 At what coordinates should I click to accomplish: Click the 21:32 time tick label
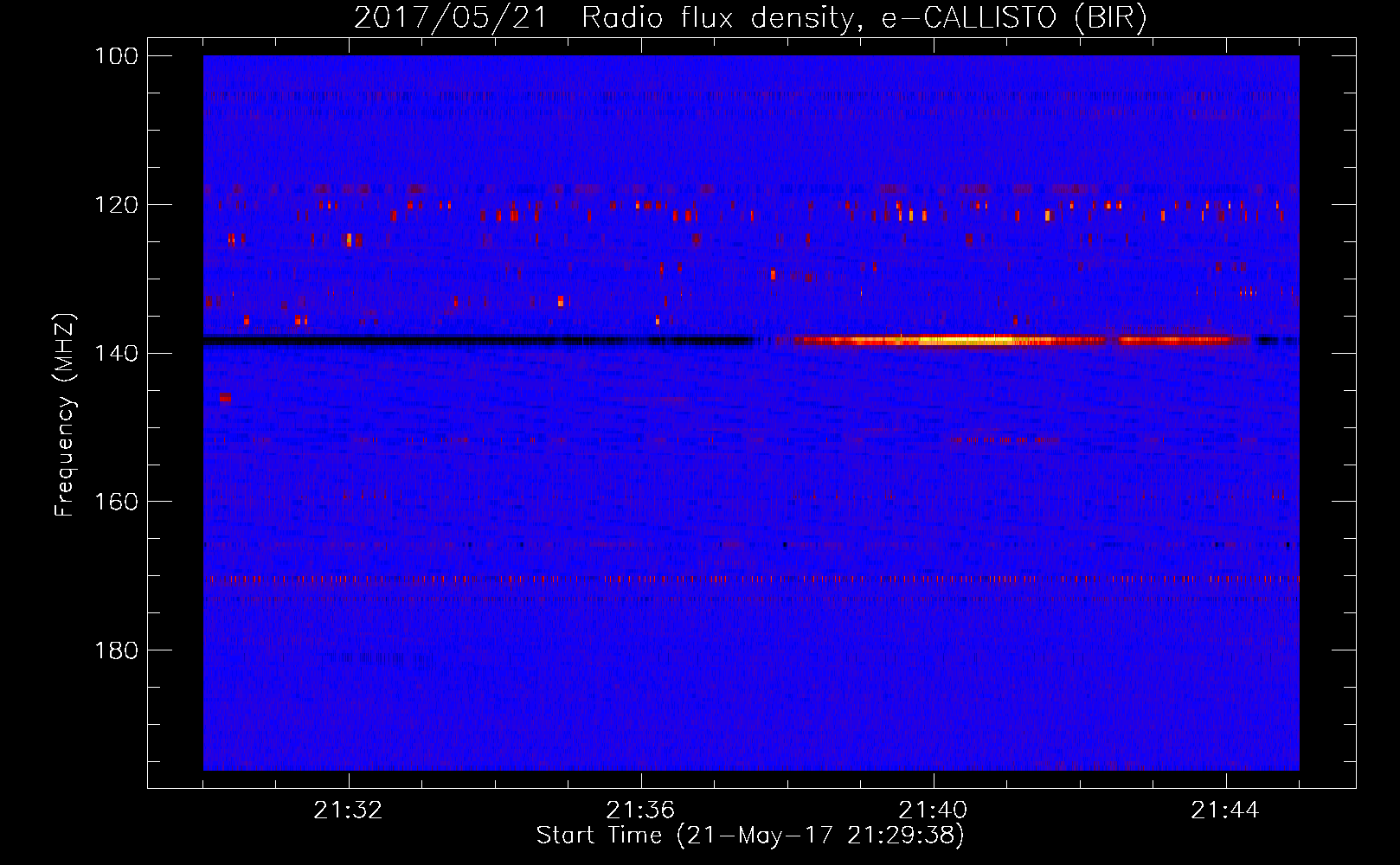[349, 811]
